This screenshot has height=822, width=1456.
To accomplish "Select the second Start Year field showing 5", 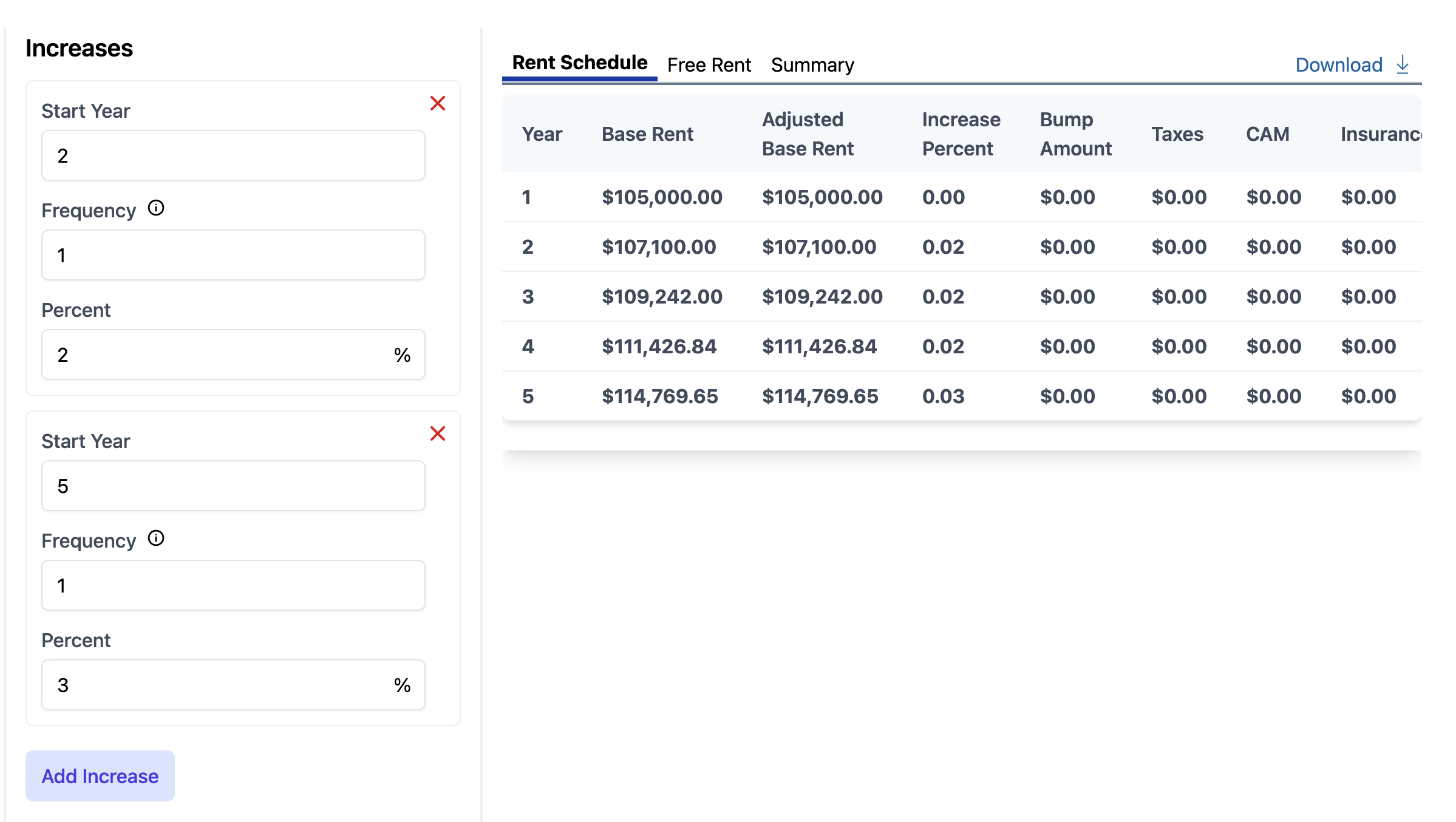I will pos(233,486).
